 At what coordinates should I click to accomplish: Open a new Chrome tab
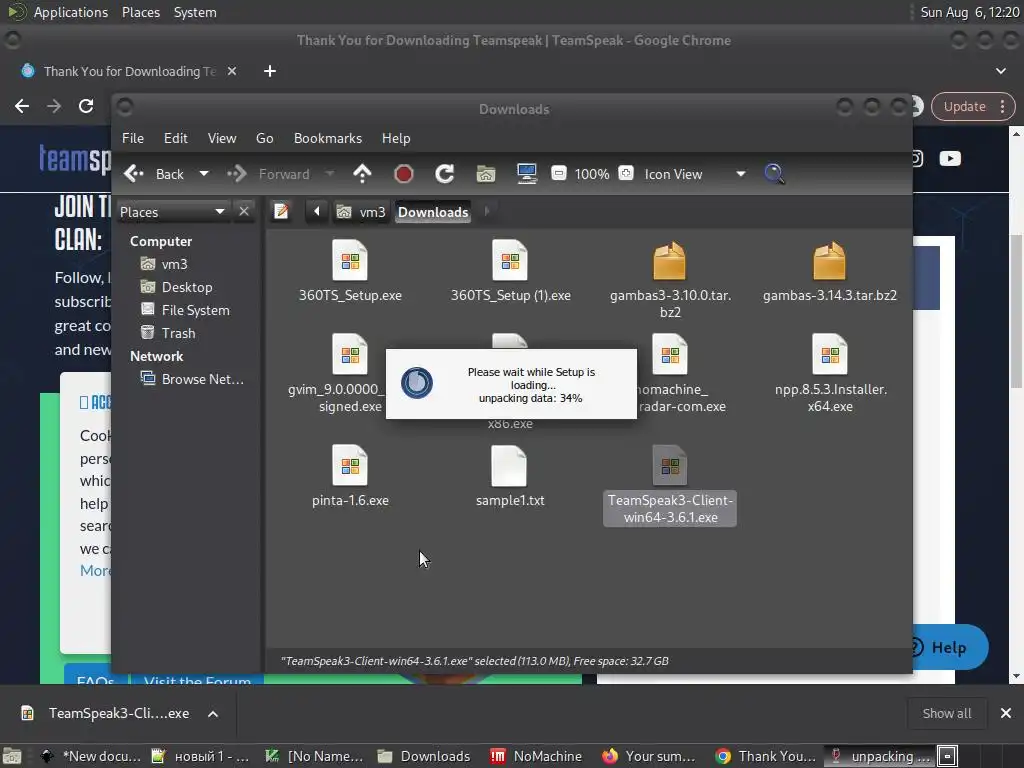coord(270,71)
